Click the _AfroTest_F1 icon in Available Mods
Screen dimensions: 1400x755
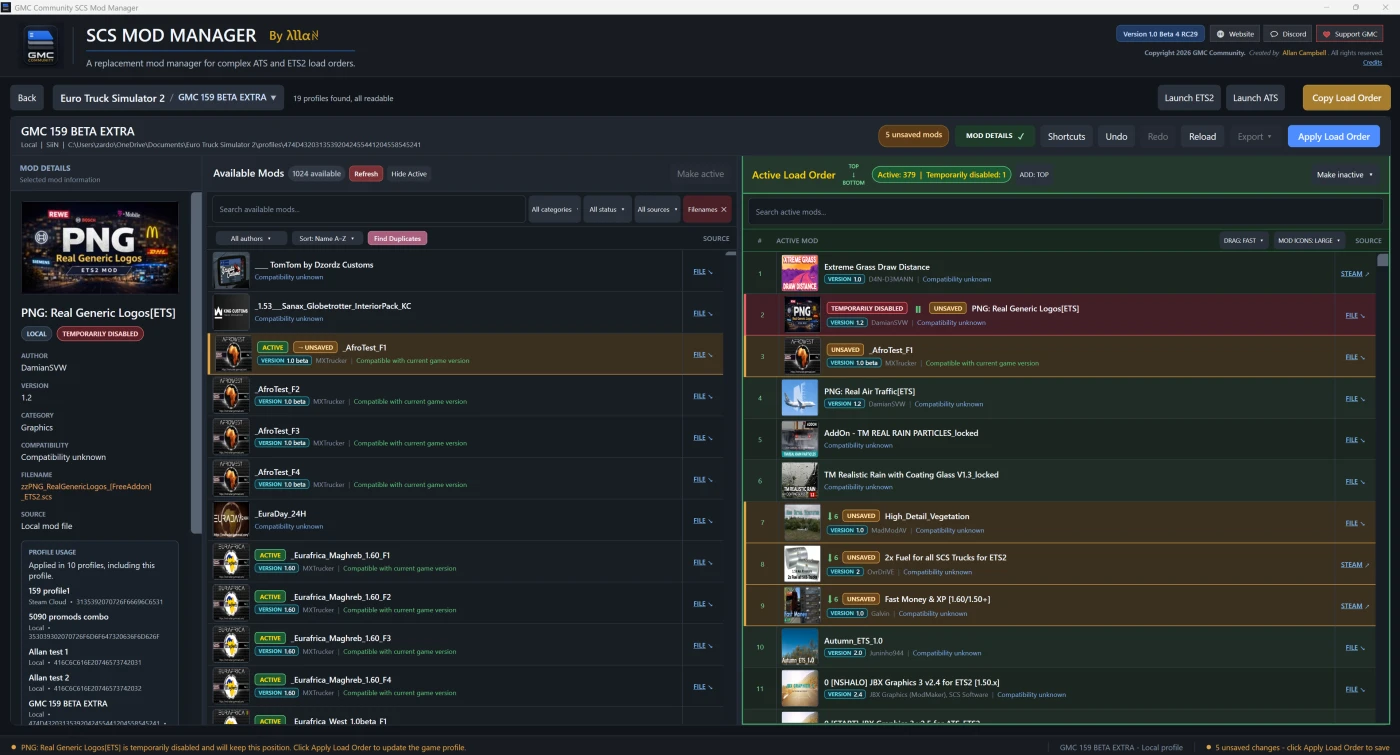(x=233, y=354)
